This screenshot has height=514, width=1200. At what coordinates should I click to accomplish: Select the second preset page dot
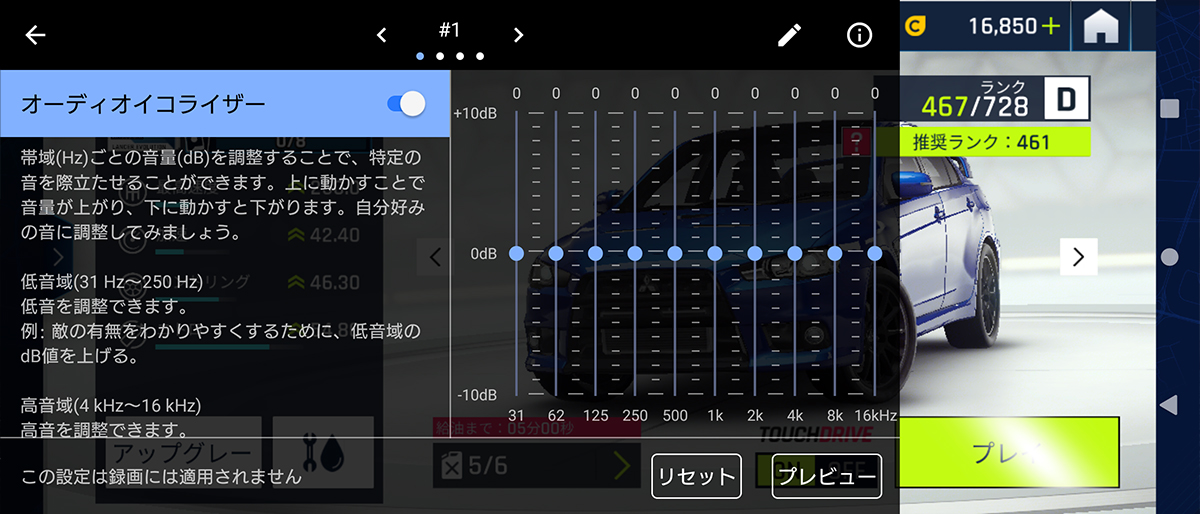(x=440, y=56)
